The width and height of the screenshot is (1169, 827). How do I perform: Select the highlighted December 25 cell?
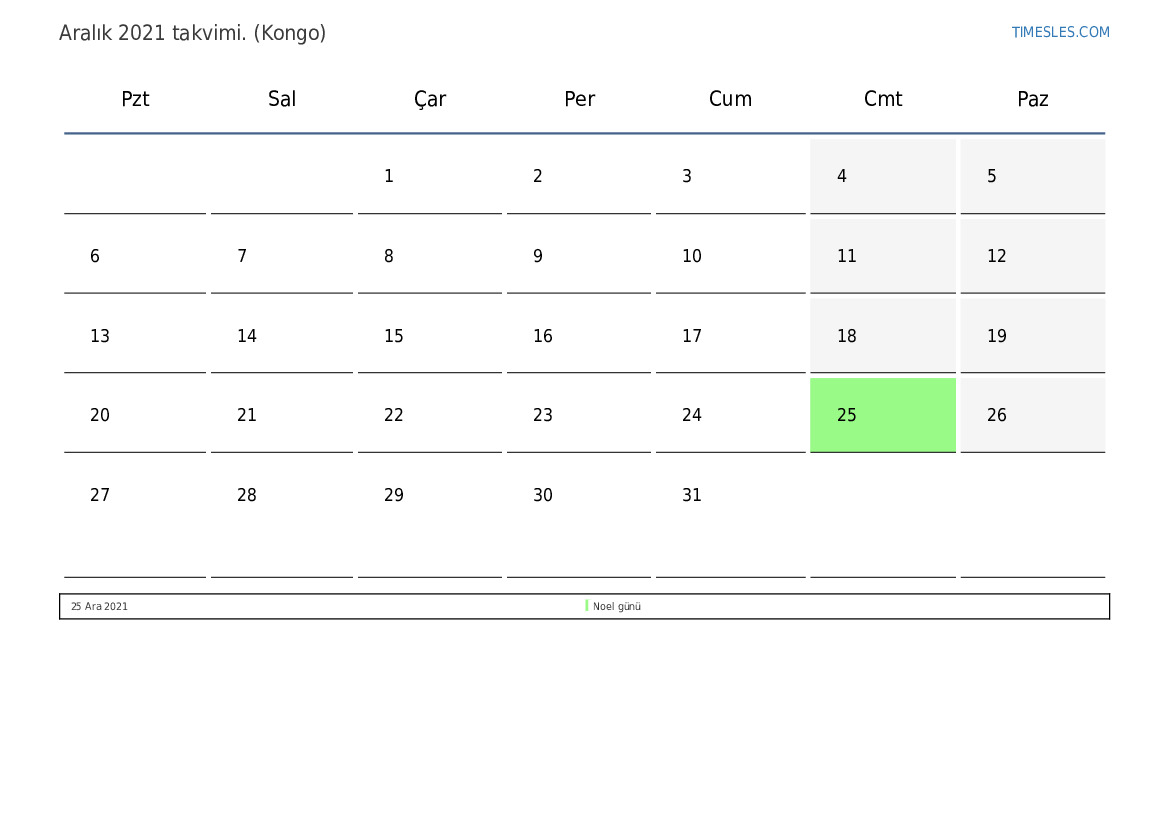[882, 415]
